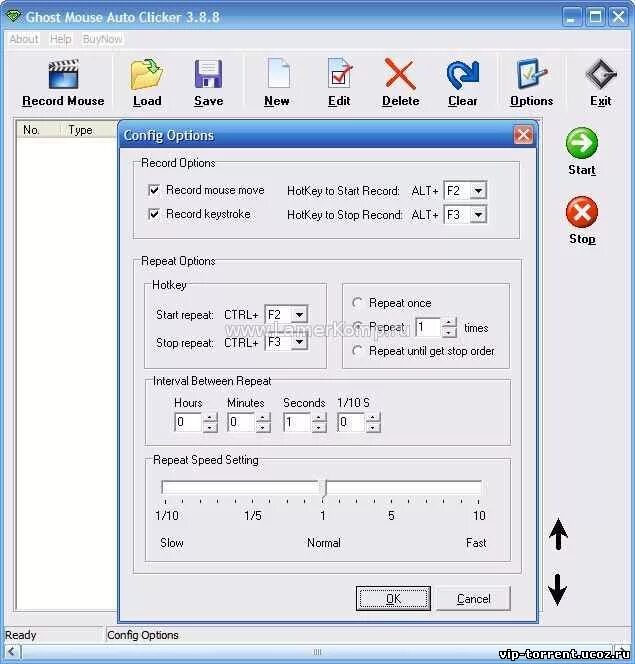Screen dimensions: 635x664
Task: Click the Minutes input field
Action: [x=241, y=422]
